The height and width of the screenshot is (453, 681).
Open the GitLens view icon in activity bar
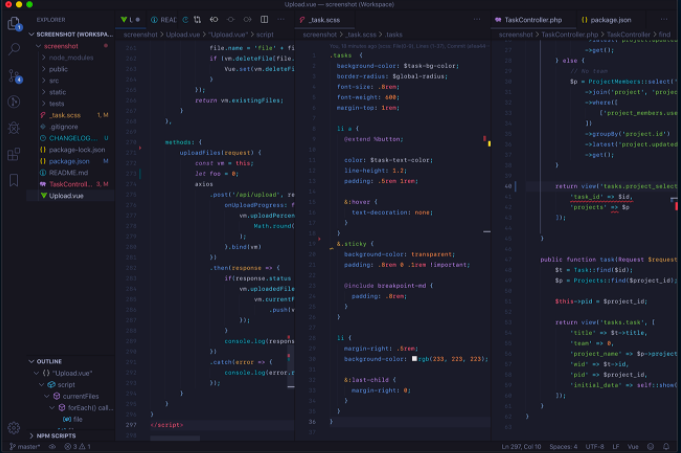click(x=14, y=102)
